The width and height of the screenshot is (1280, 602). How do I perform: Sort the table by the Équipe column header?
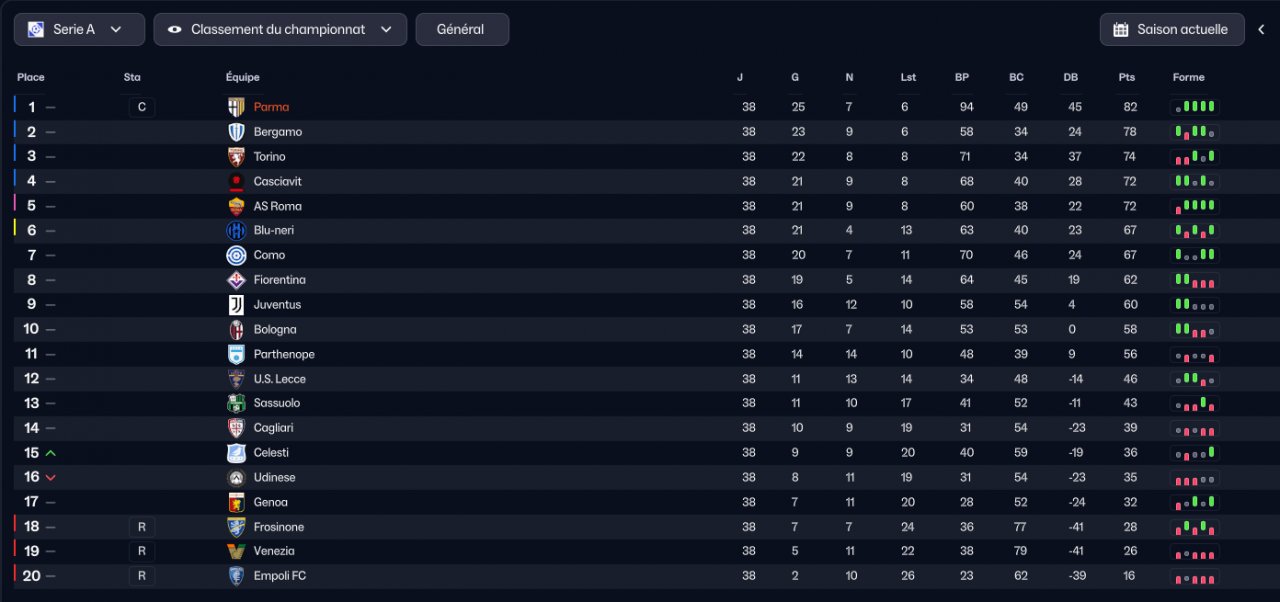(243, 77)
